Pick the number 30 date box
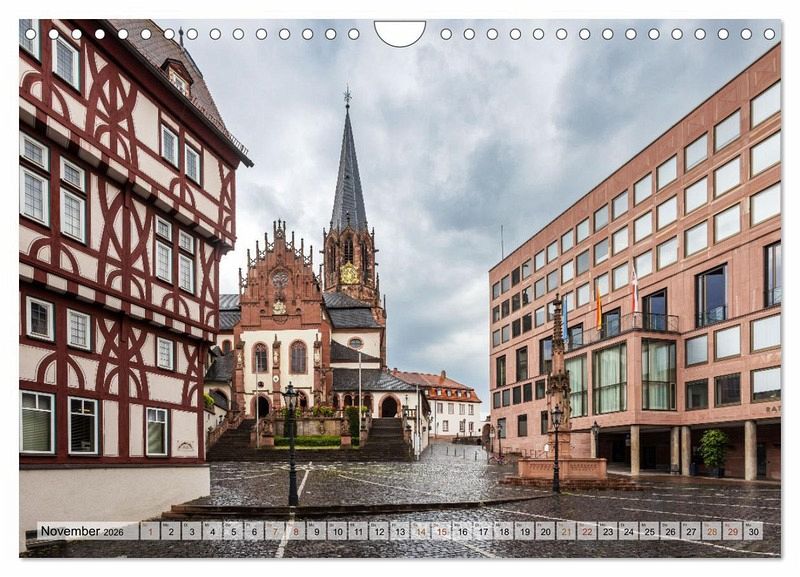Screen dimensions: 800x577 tap(754, 531)
